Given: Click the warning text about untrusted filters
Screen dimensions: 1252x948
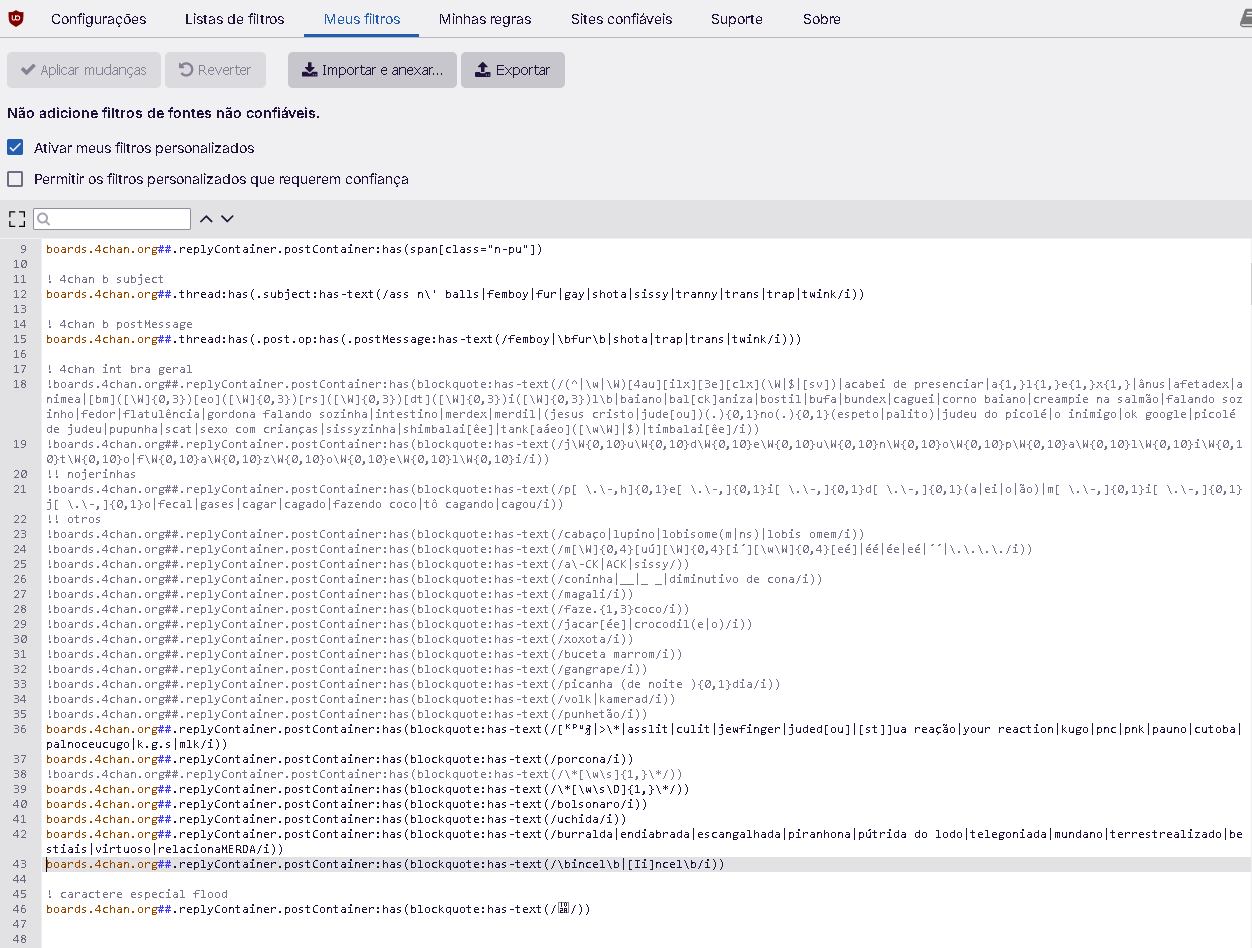Looking at the screenshot, I should point(163,113).
